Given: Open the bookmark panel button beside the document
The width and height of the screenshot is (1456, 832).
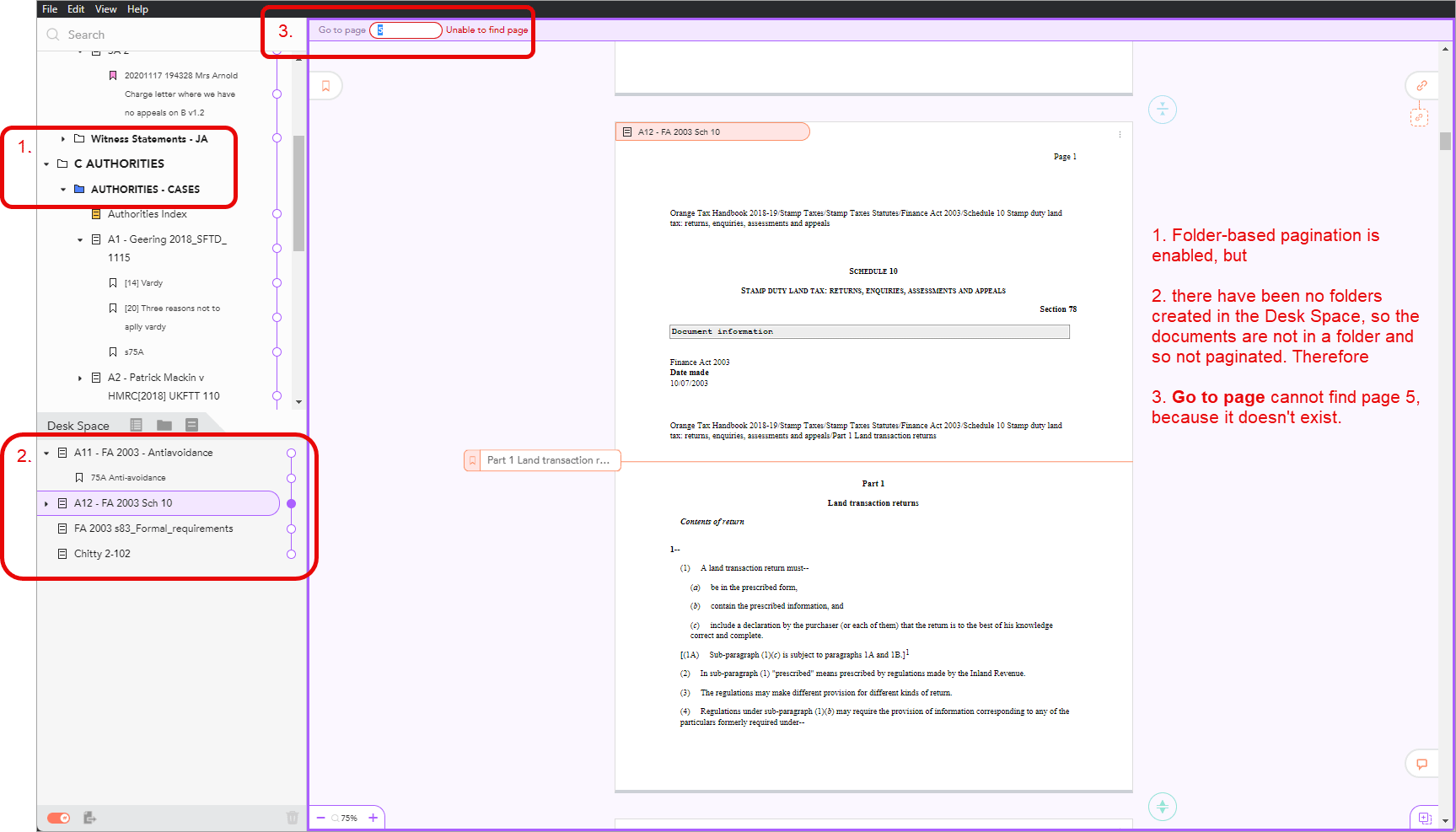Looking at the screenshot, I should point(325,86).
